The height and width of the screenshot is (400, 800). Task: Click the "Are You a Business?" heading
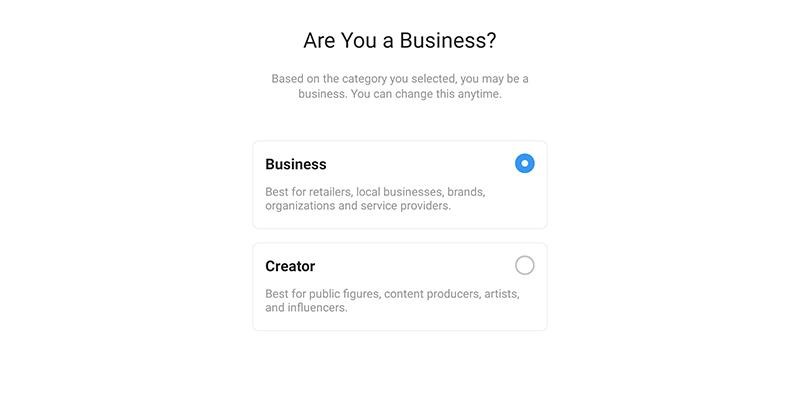click(x=400, y=41)
